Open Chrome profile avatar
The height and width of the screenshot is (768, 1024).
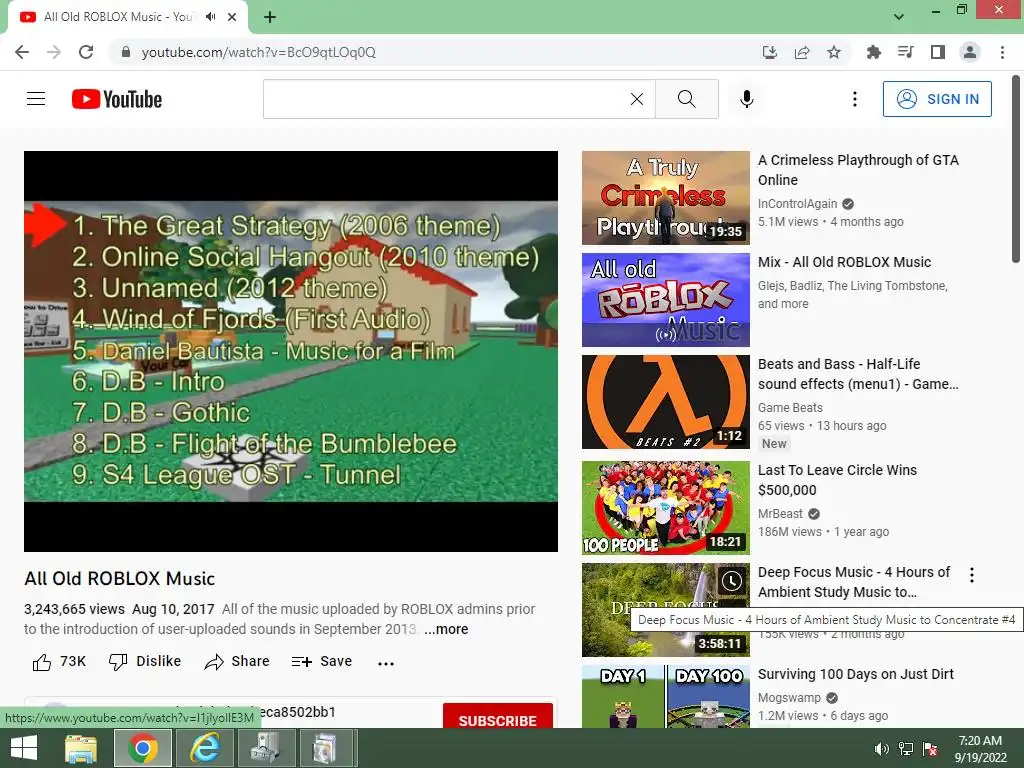(x=970, y=52)
